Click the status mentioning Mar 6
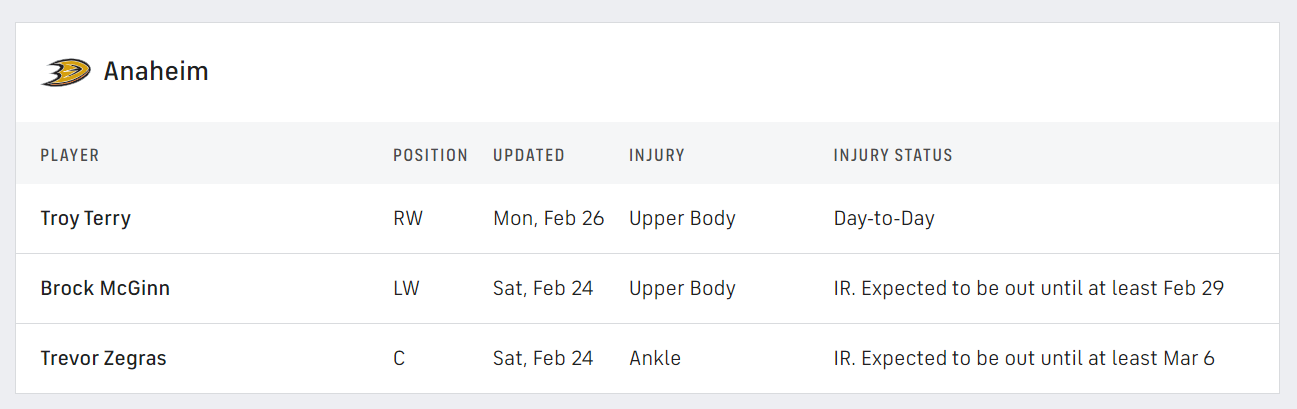This screenshot has height=409, width=1297. pyautogui.click(x=1024, y=358)
